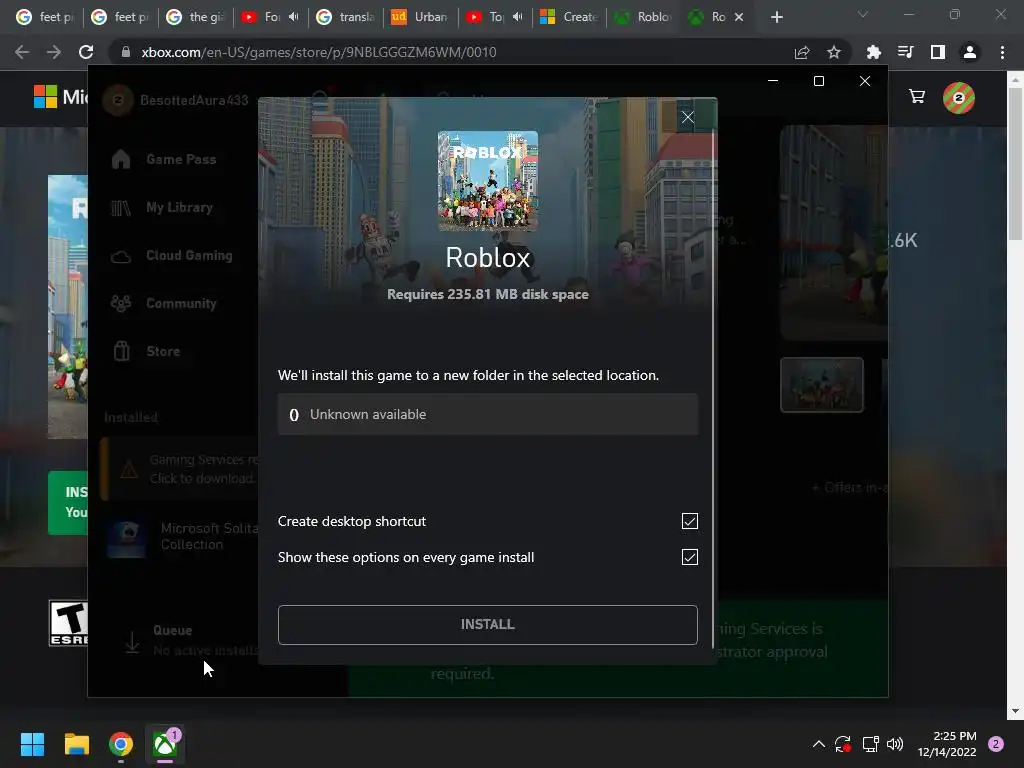
Task: Click the Queue download arrow icon
Action: click(x=132, y=643)
